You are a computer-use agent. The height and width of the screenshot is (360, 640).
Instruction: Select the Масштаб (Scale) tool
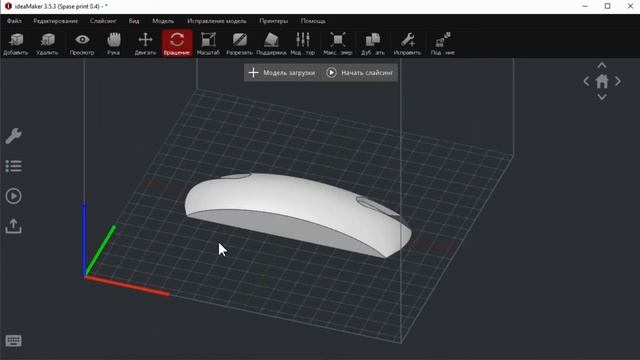(208, 43)
